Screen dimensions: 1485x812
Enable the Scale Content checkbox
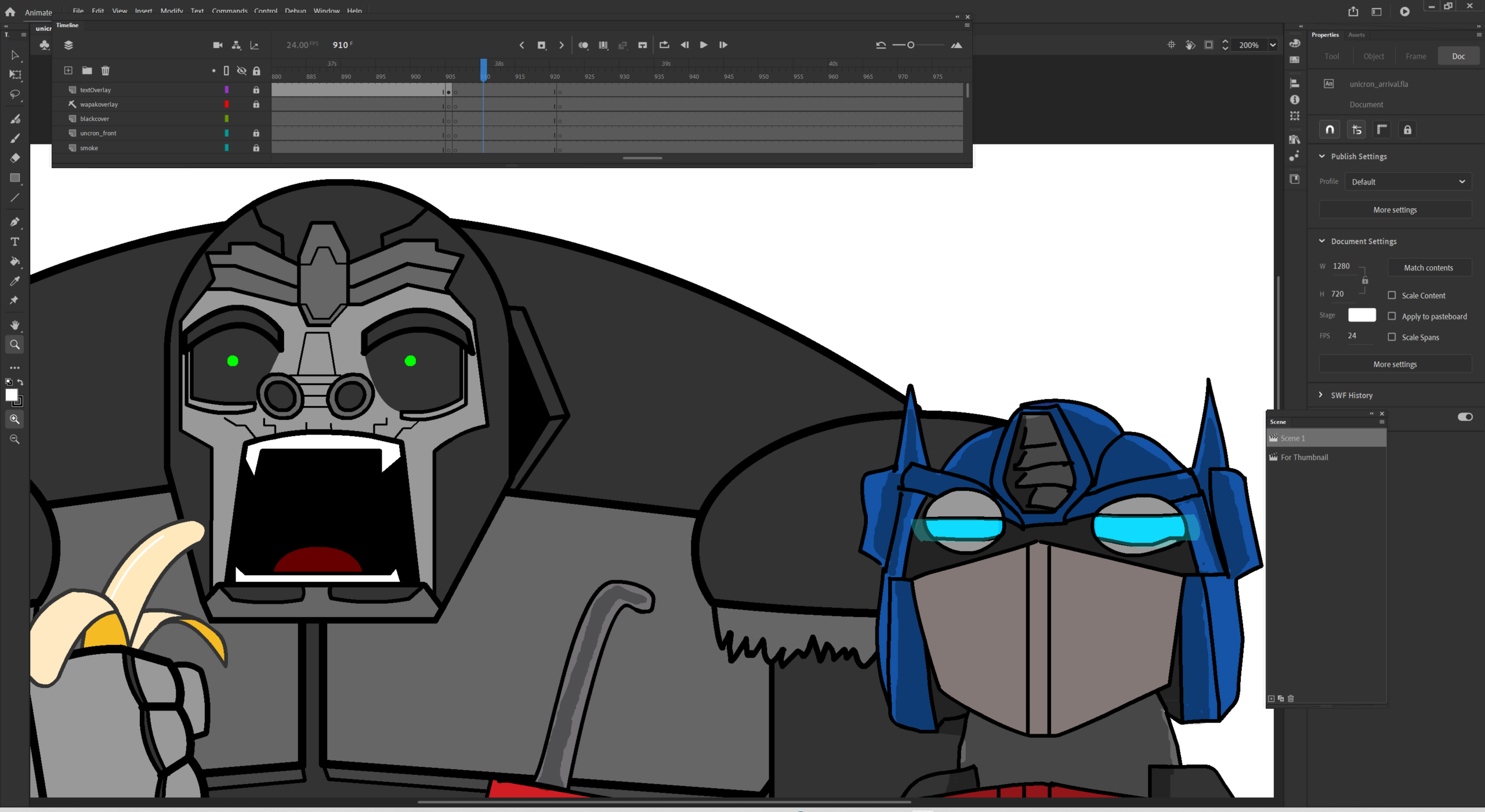click(1392, 296)
